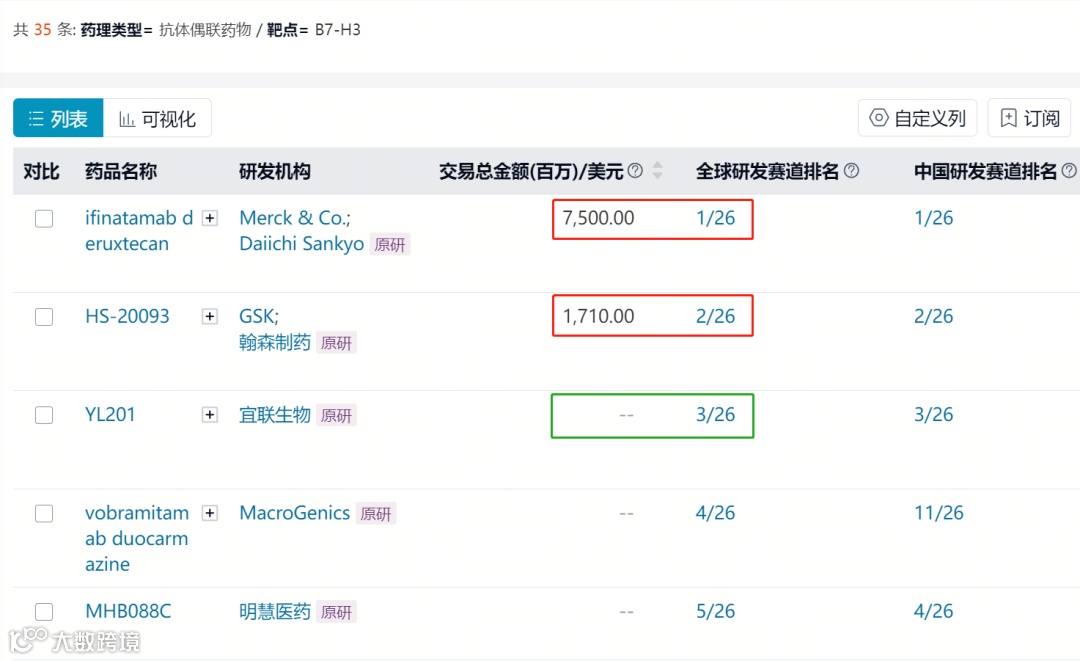
Task: Click China ranking 11/26 for vobramitamab
Action: tap(939, 513)
